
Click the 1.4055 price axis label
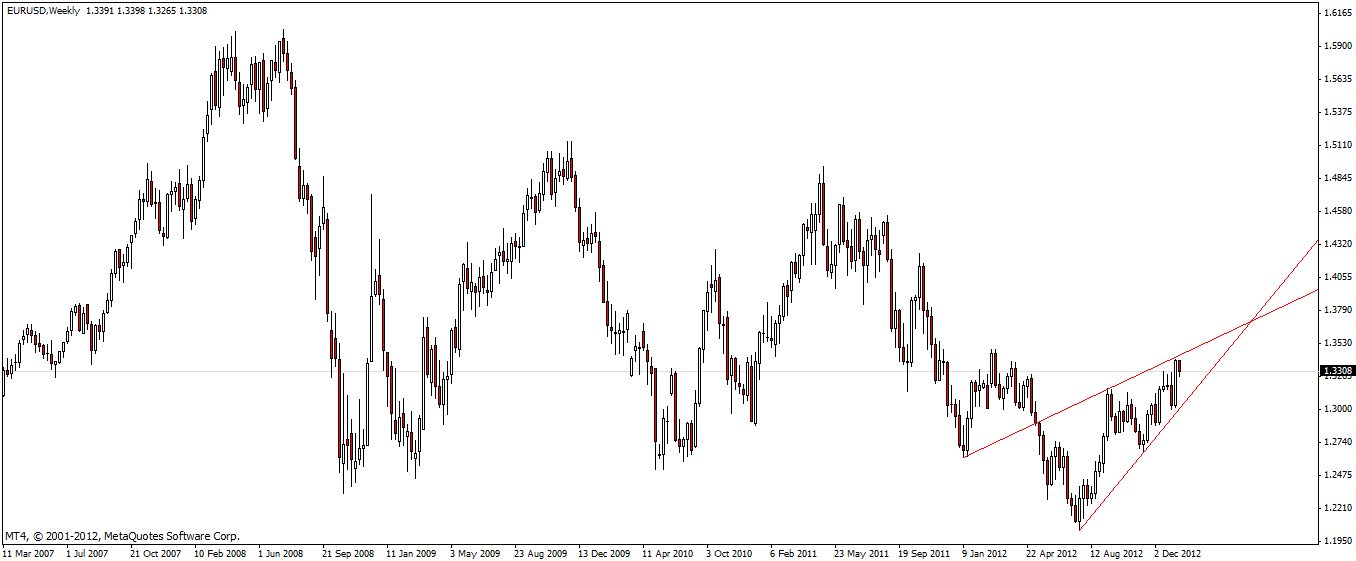pyautogui.click(x=1337, y=277)
